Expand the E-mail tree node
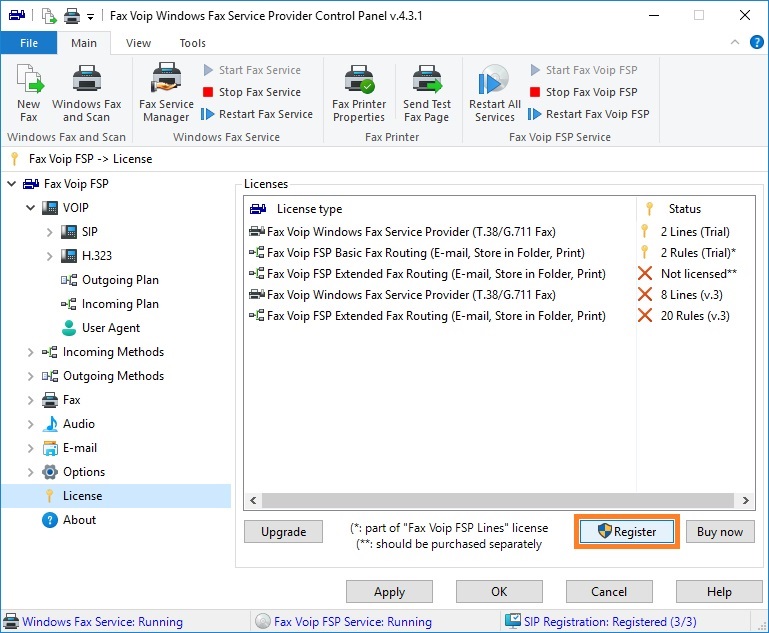This screenshot has width=769, height=633. pyautogui.click(x=30, y=448)
